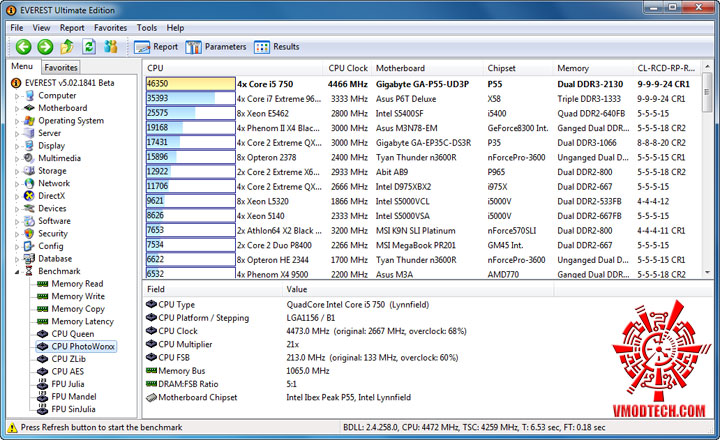Click the Benchmark hourglass icon

click(29, 271)
